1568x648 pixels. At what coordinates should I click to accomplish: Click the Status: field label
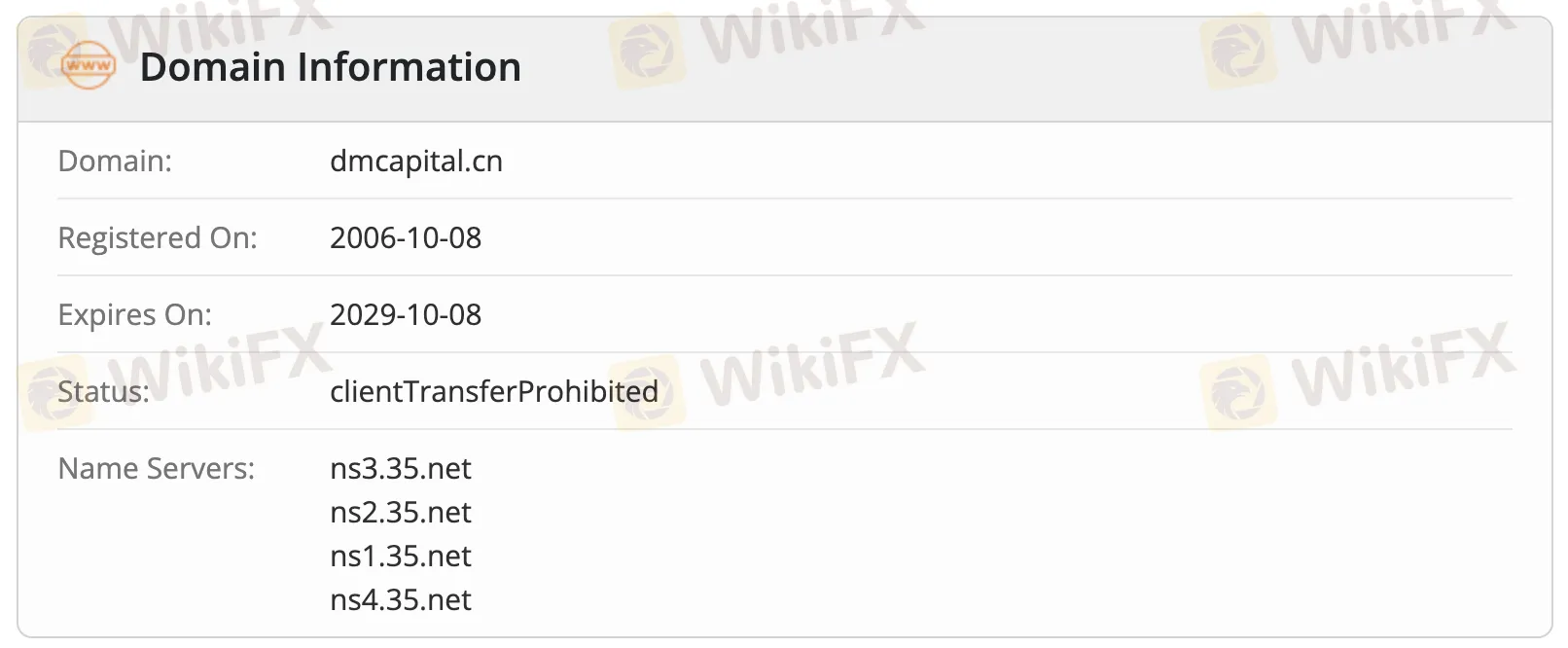pyautogui.click(x=104, y=391)
